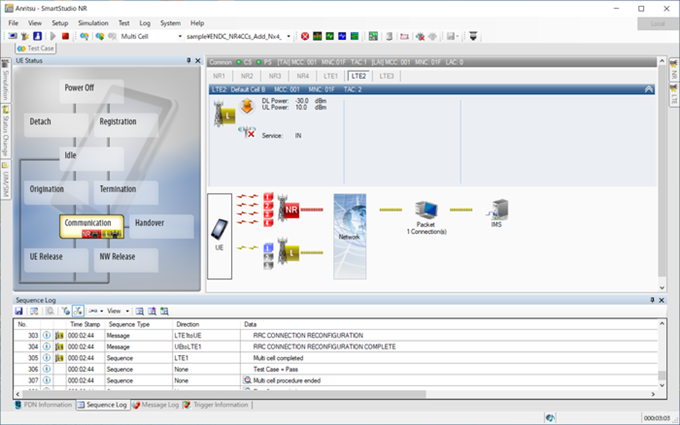Open the Simulation side panel tab
The height and width of the screenshot is (425, 680).
click(x=5, y=80)
